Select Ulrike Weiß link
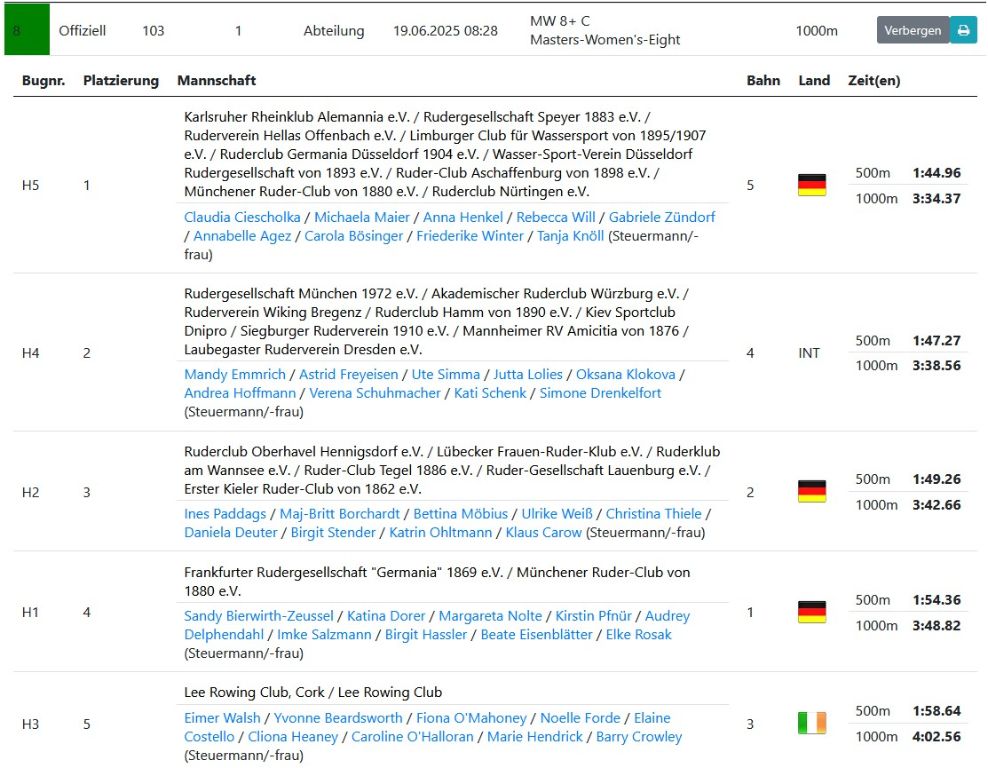The height and width of the screenshot is (768, 988). click(x=557, y=514)
